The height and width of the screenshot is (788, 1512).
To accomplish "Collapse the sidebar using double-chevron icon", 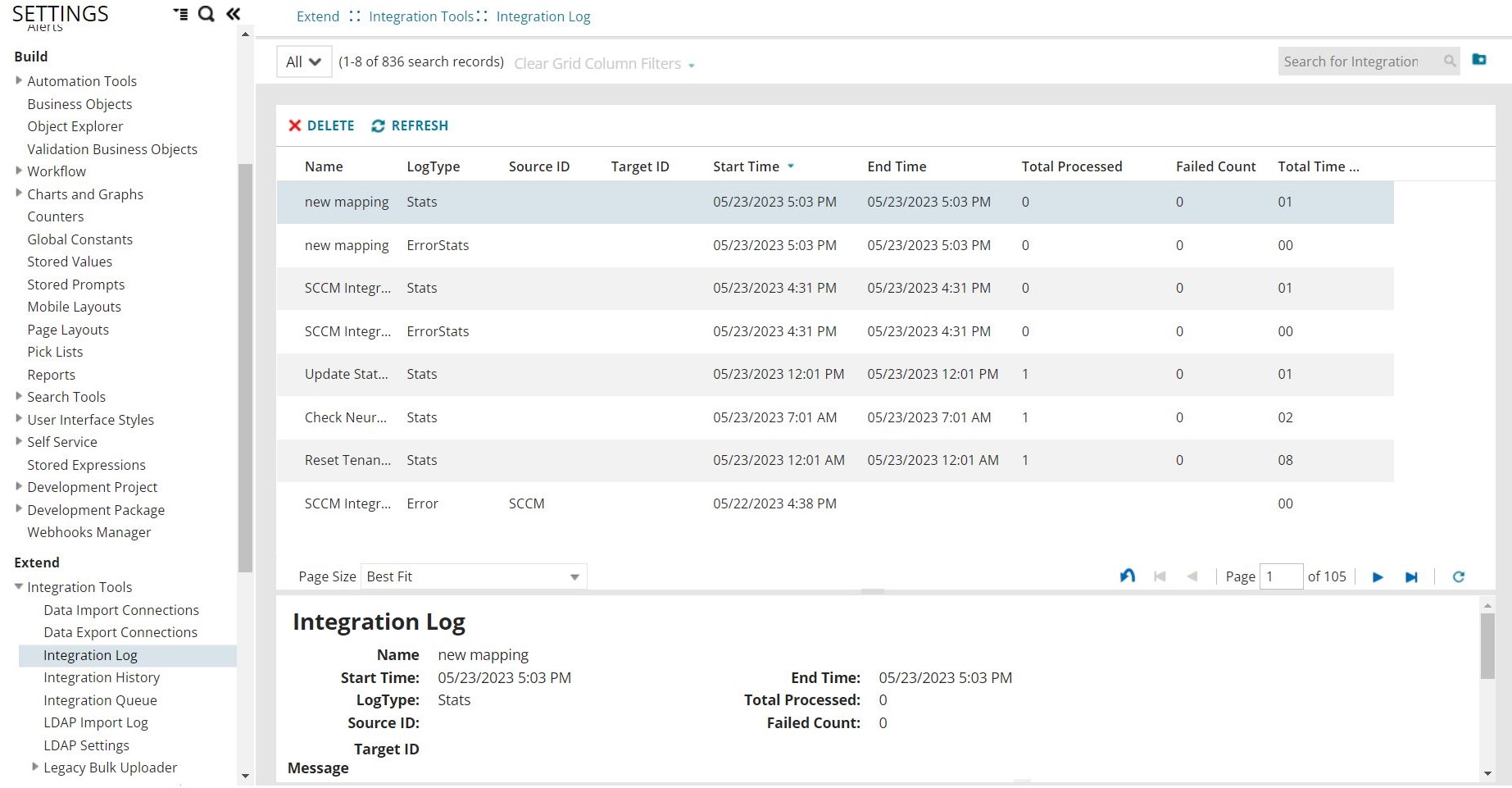I will pos(233,13).
